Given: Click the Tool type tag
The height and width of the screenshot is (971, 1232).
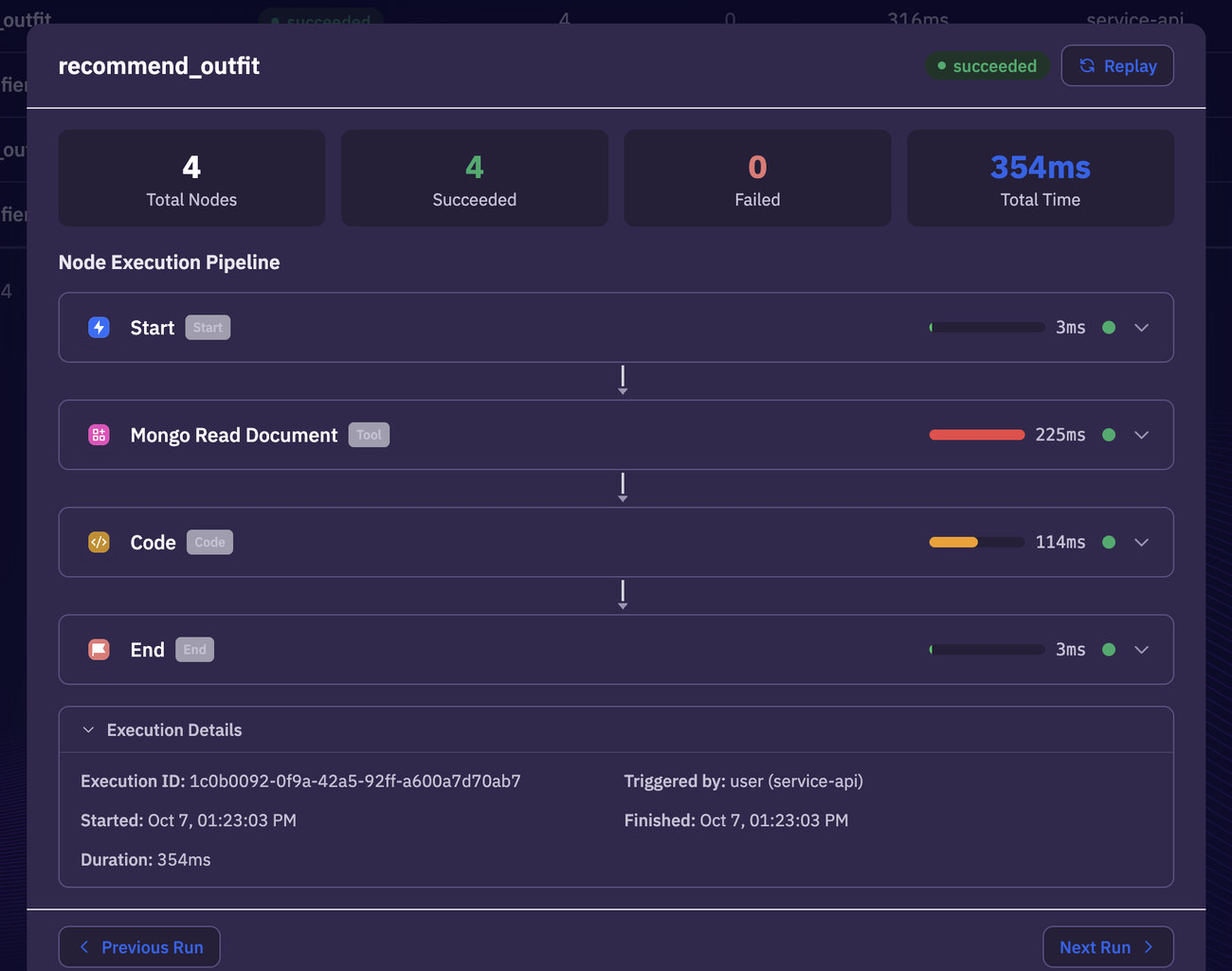Looking at the screenshot, I should [369, 435].
